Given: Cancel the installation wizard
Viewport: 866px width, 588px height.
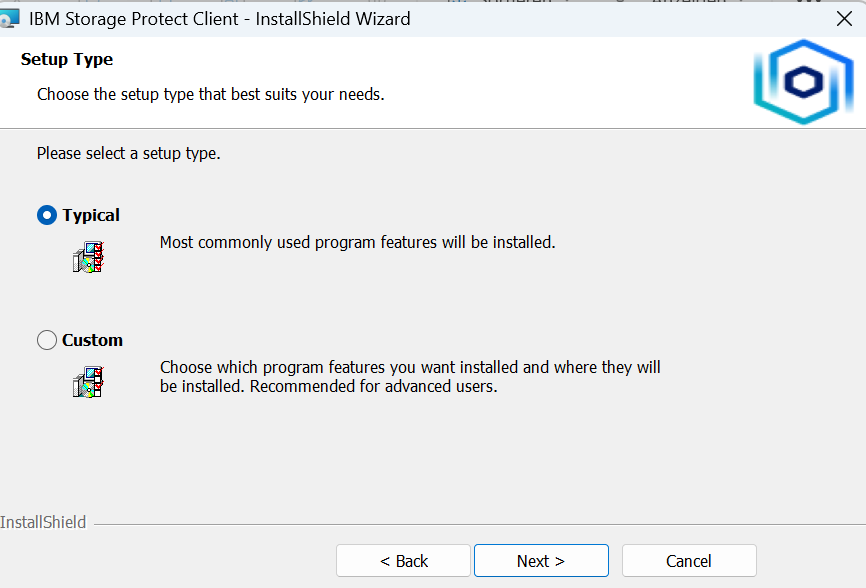Looking at the screenshot, I should [689, 561].
